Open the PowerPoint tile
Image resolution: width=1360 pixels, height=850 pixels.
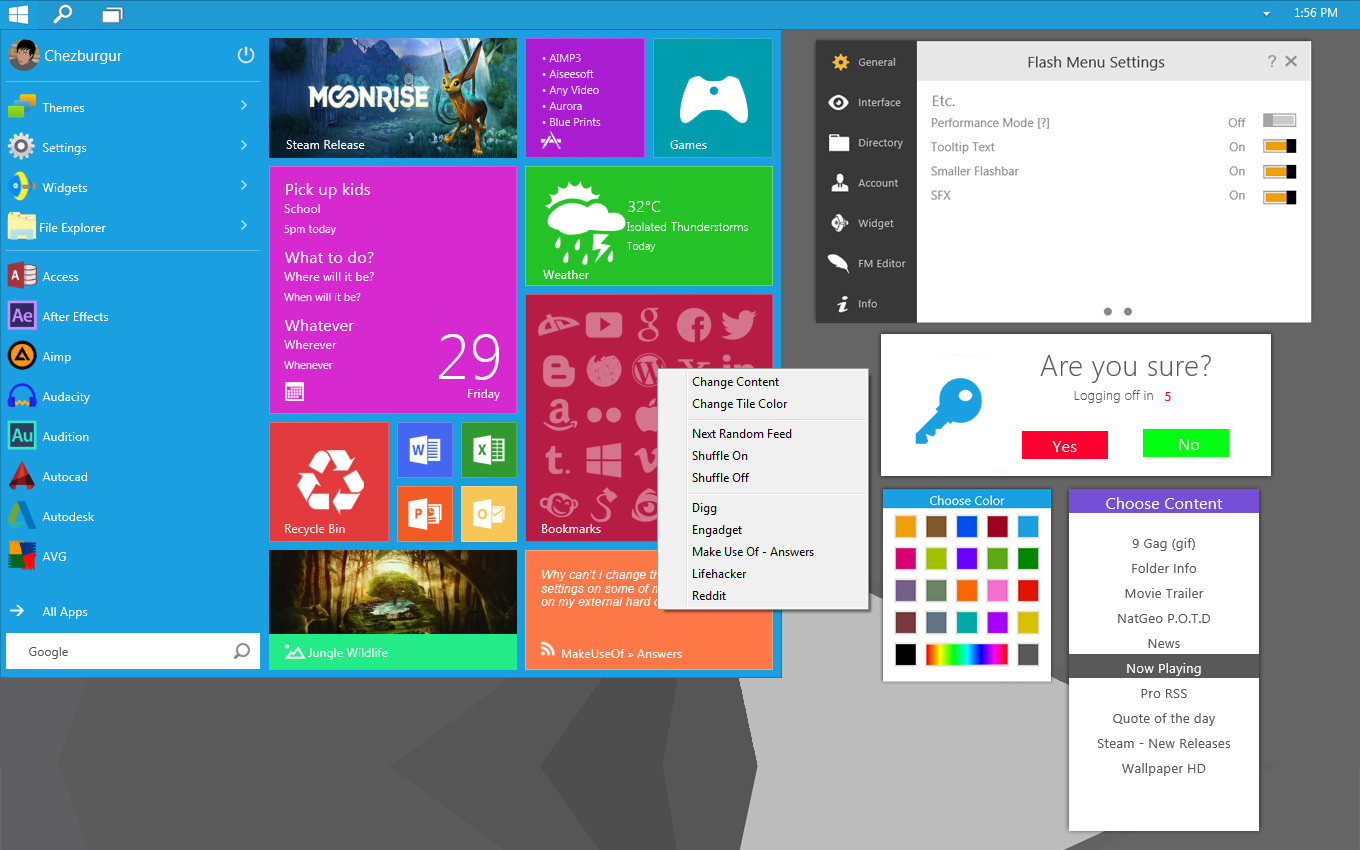tap(425, 514)
